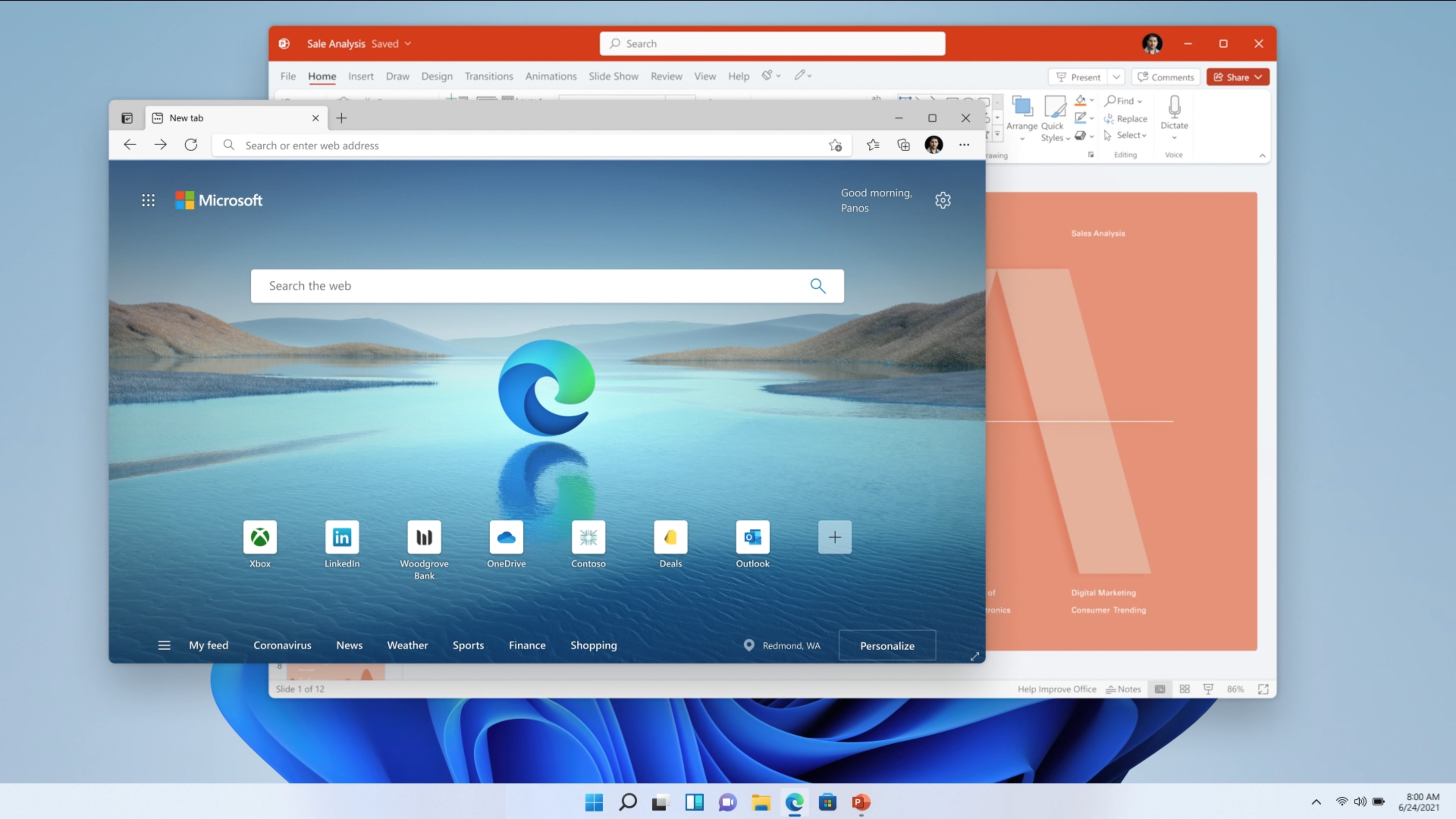Click the Edge back arrow
The image size is (1456, 819).
pos(130,145)
